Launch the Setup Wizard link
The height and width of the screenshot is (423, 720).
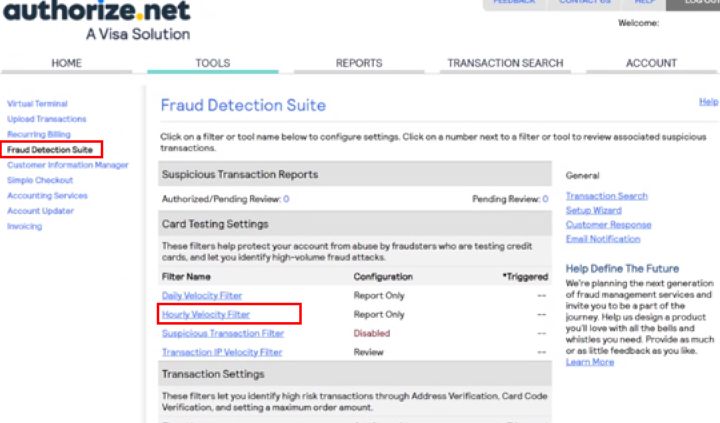594,211
